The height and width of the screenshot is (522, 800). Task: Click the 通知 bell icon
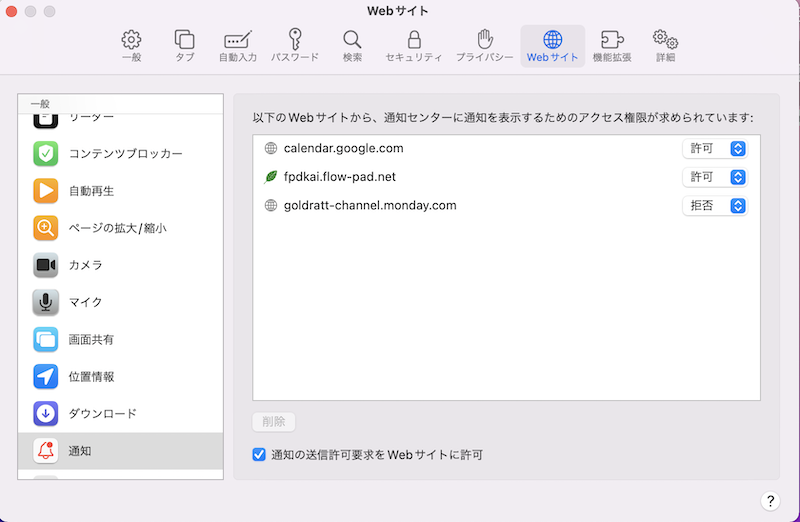tap(45, 451)
